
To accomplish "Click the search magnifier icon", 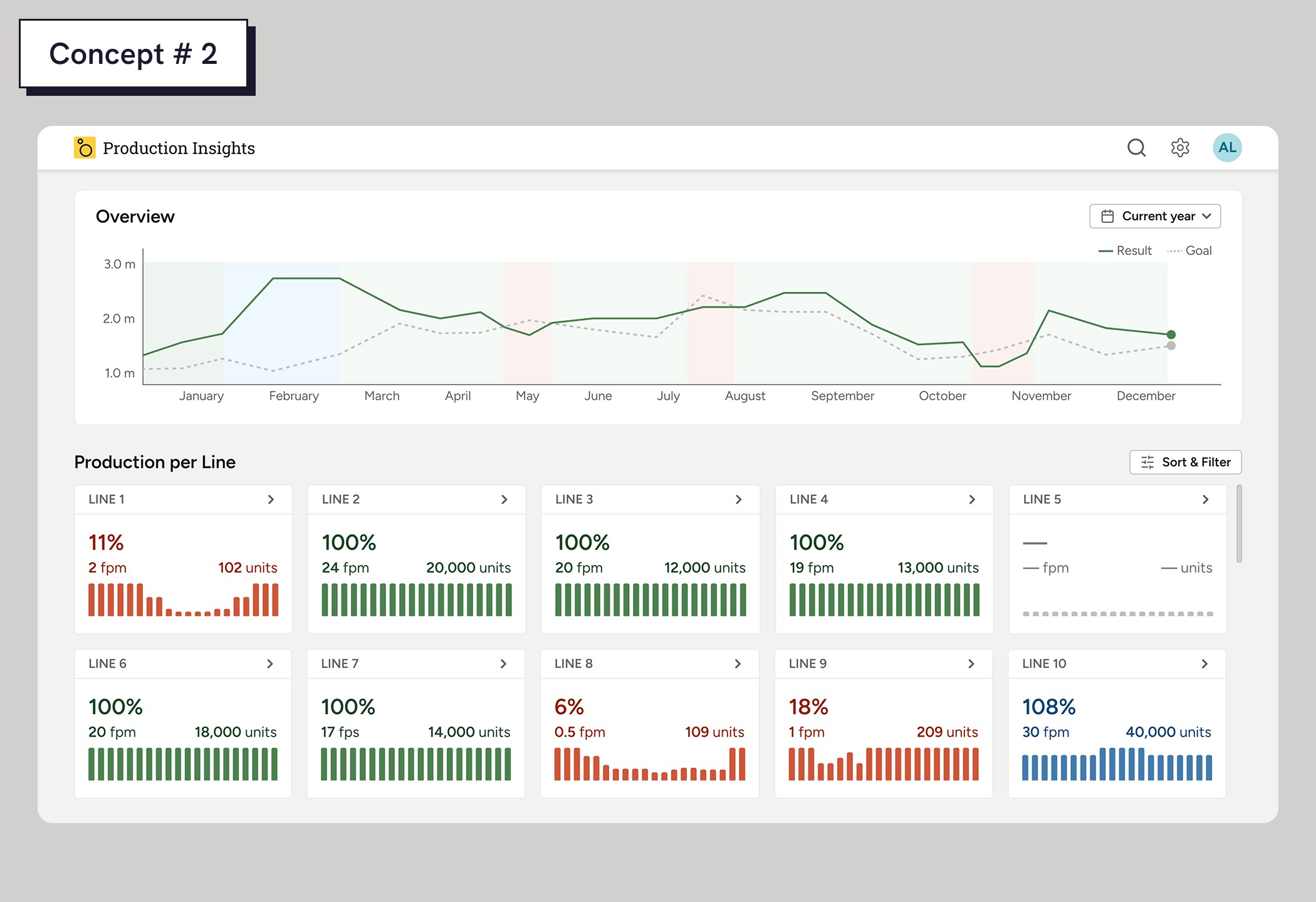I will [x=1136, y=148].
